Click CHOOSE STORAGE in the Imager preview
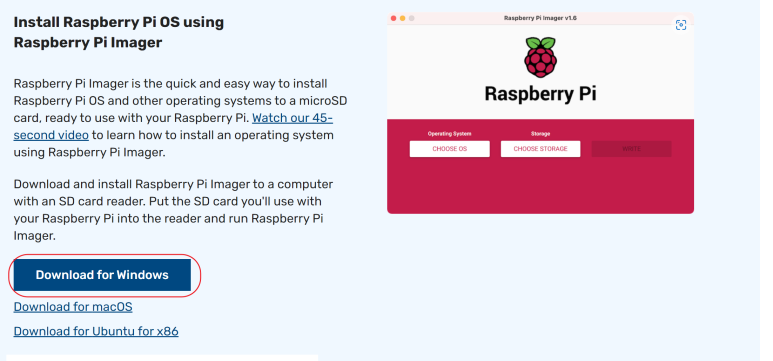The image size is (773, 361). click(540, 149)
